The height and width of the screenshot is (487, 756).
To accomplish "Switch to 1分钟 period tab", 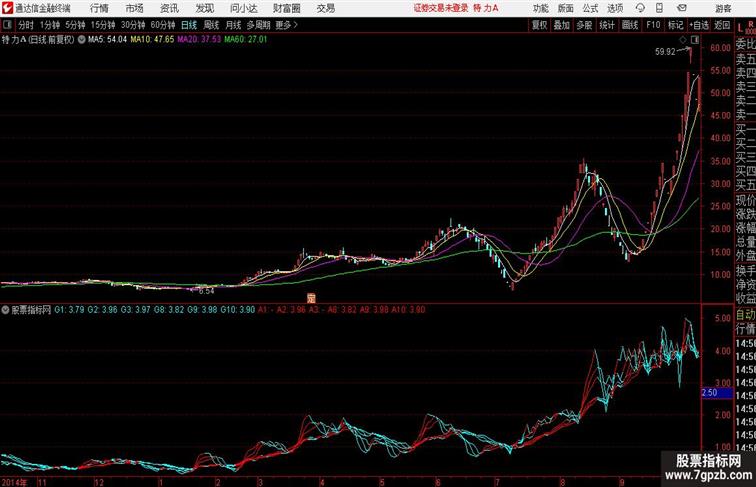I will point(50,25).
